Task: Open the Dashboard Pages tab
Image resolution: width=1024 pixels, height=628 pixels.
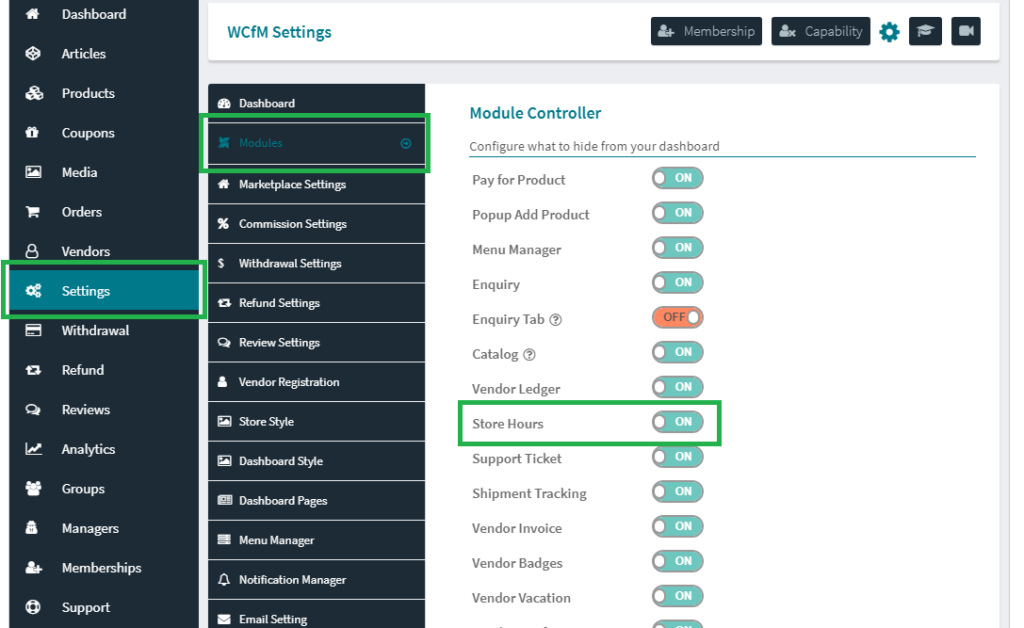Action: pos(316,501)
